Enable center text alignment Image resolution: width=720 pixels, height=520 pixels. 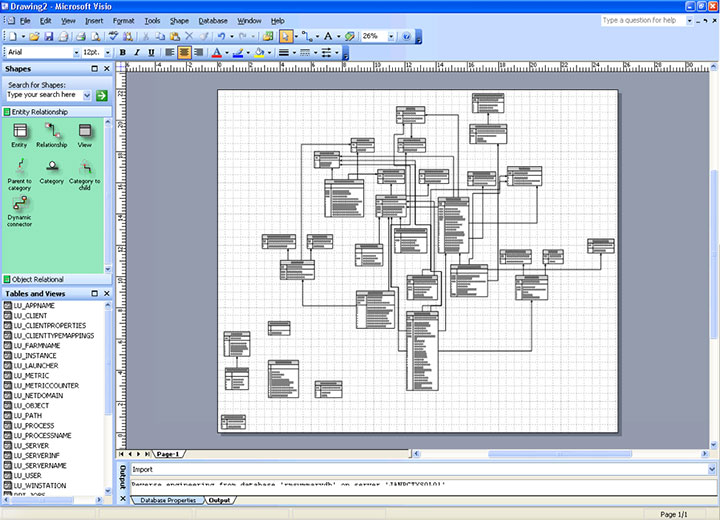185,52
